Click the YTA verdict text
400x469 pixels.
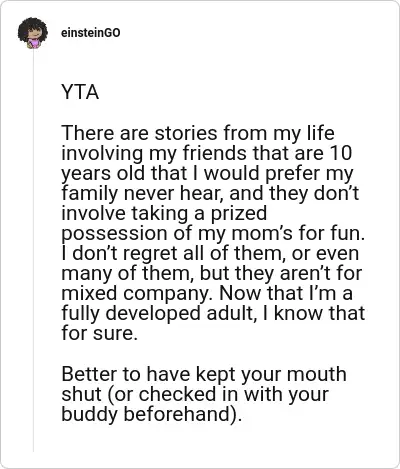coord(80,92)
